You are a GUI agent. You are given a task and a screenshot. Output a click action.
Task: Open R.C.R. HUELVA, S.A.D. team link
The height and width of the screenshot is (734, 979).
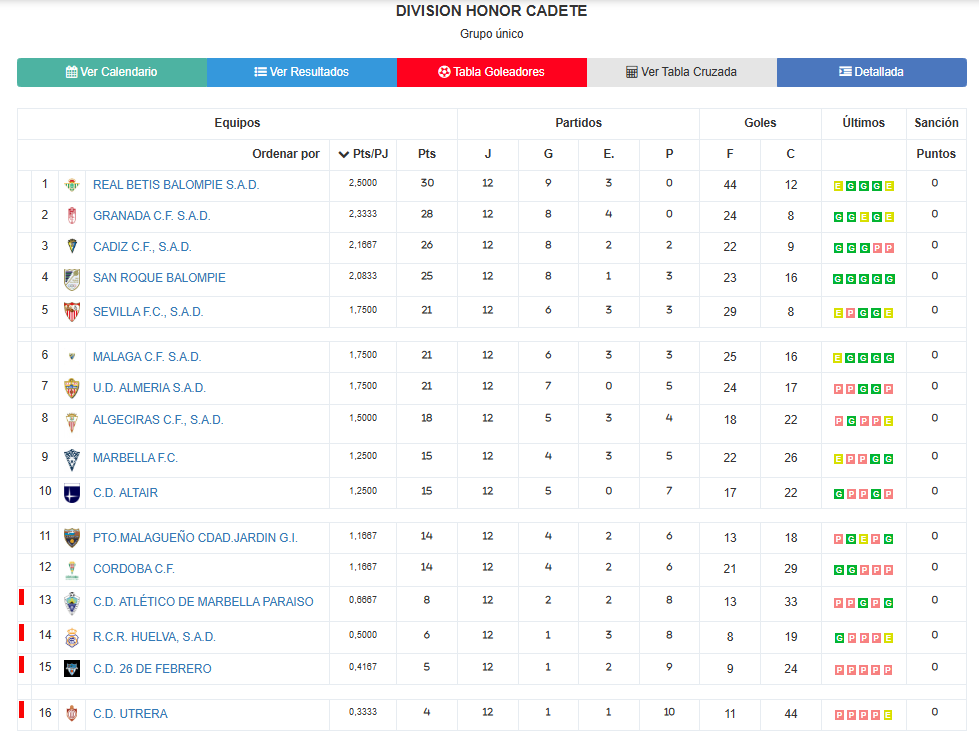coord(154,637)
